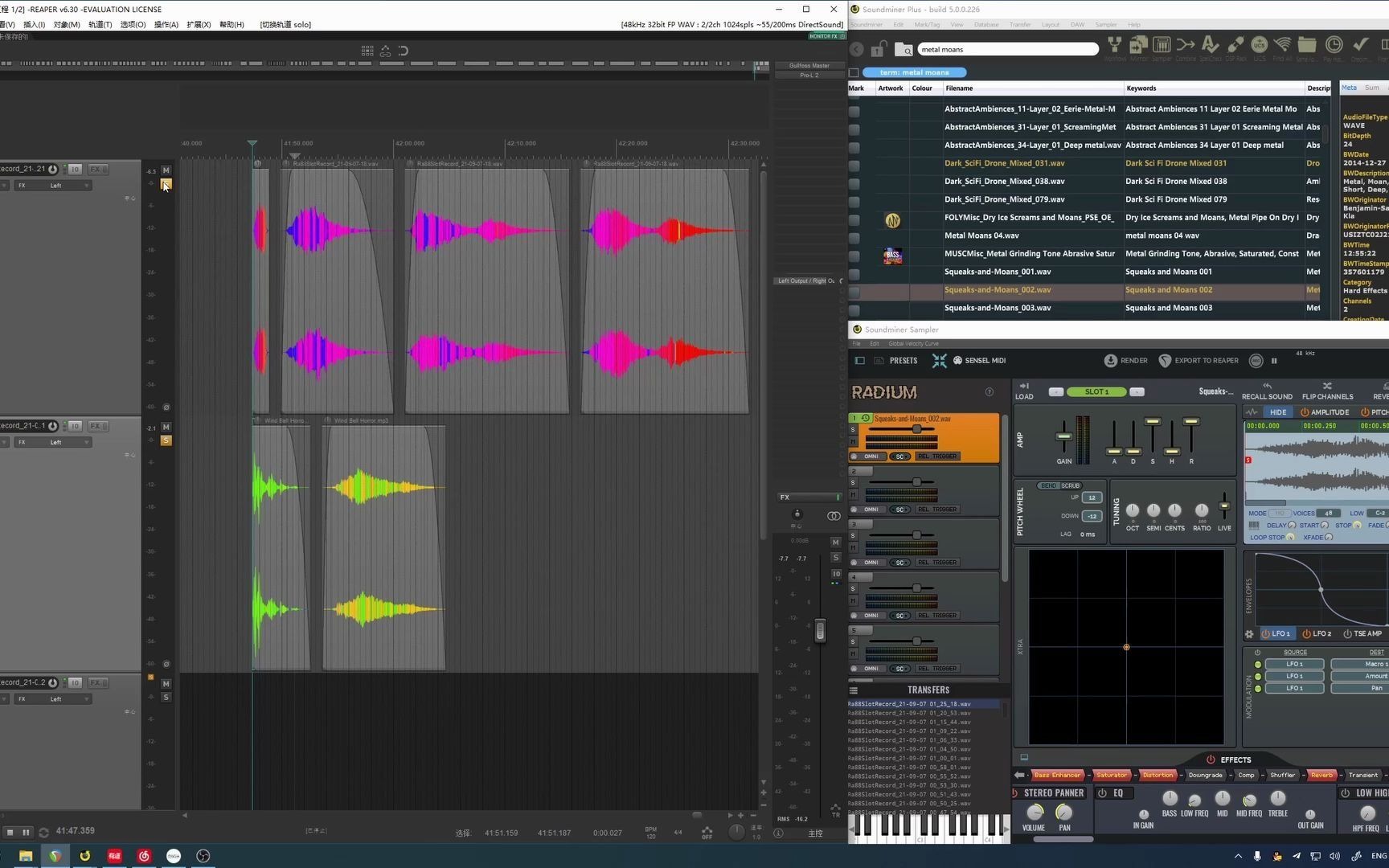Adjust the Sustain (S) envelope slider
Image resolution: width=1389 pixels, height=868 pixels.
coord(1153,421)
